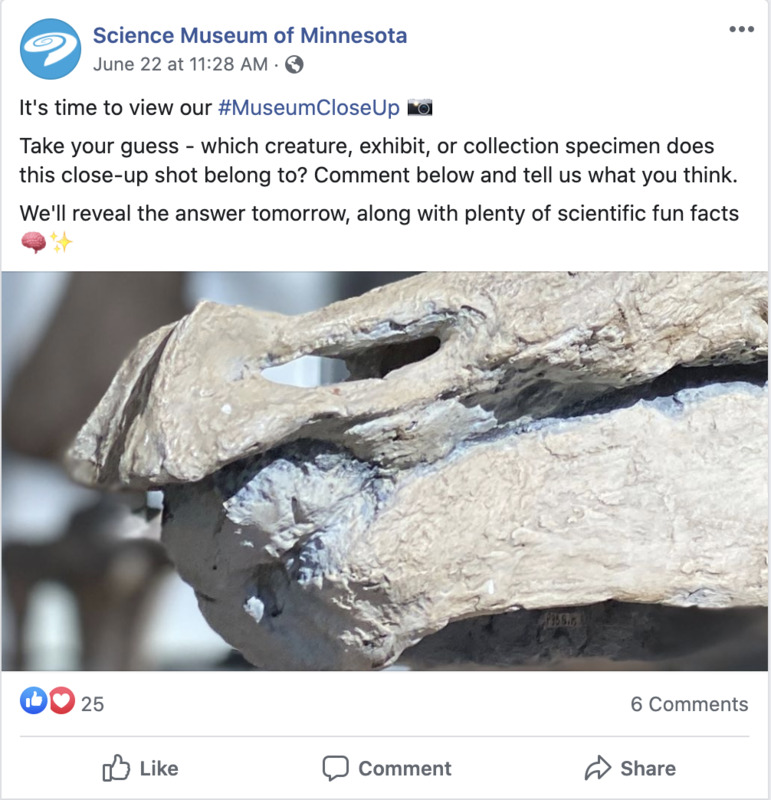Open the #MuseumCloseUp hashtag link
This screenshot has height=800, width=771.
(309, 108)
